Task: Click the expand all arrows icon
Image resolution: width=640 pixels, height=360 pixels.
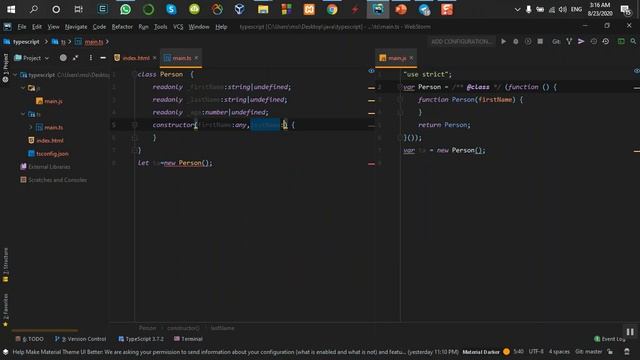Action: coord(76,58)
